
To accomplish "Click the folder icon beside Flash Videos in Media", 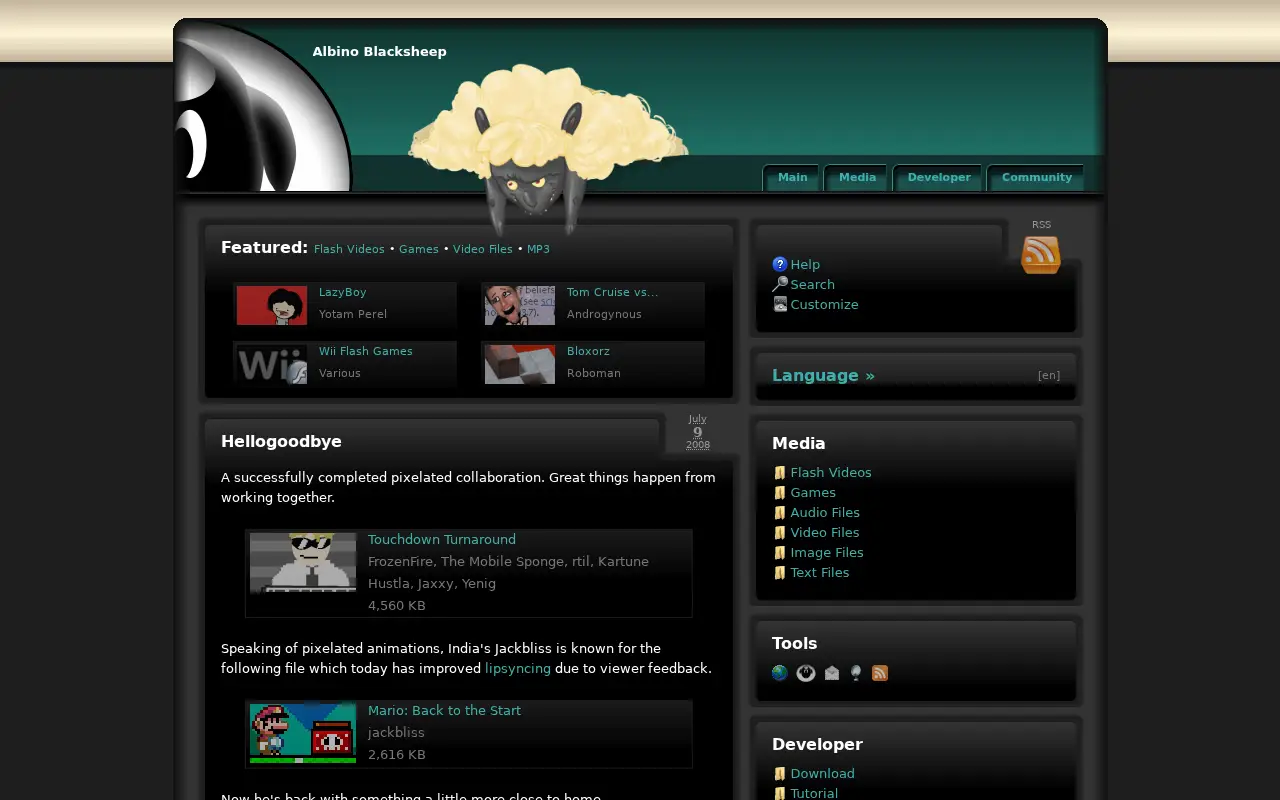I will click(x=780, y=472).
